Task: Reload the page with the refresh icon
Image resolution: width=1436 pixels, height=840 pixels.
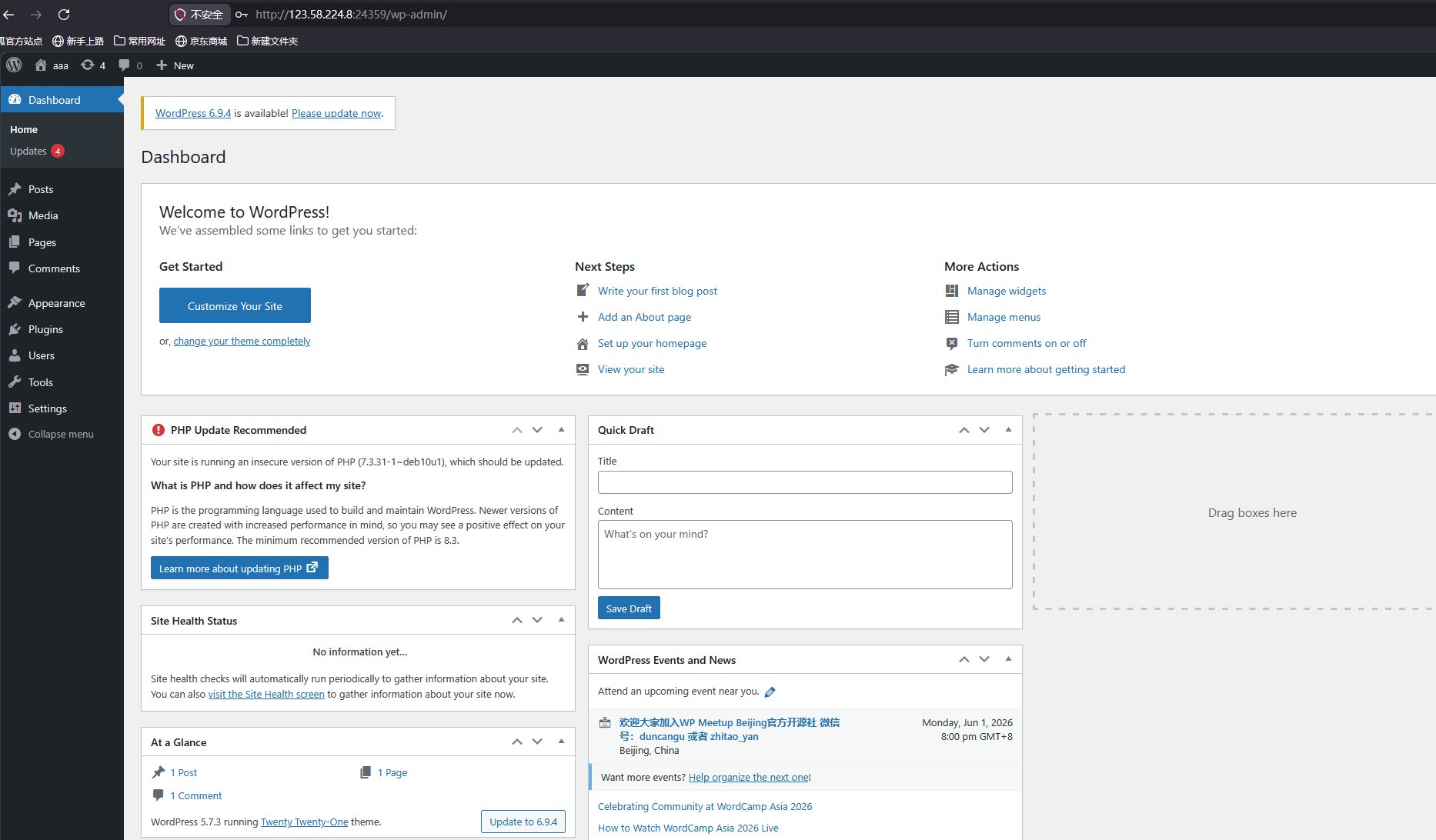Action: point(64,15)
